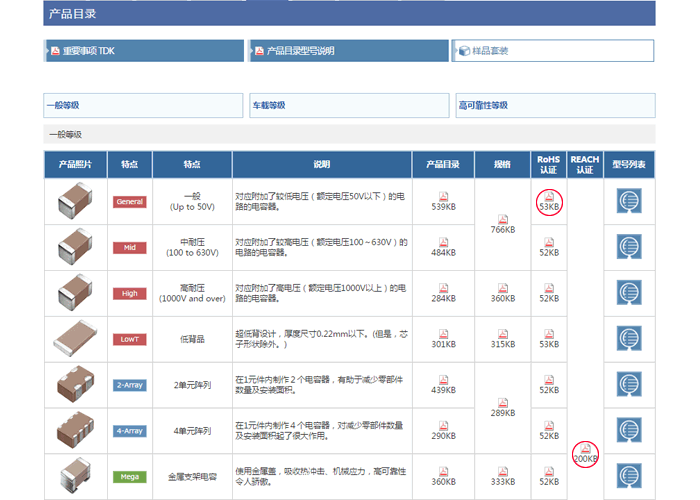Click the 低背品 cell
The height and width of the screenshot is (500, 700).
pyautogui.click(x=192, y=339)
